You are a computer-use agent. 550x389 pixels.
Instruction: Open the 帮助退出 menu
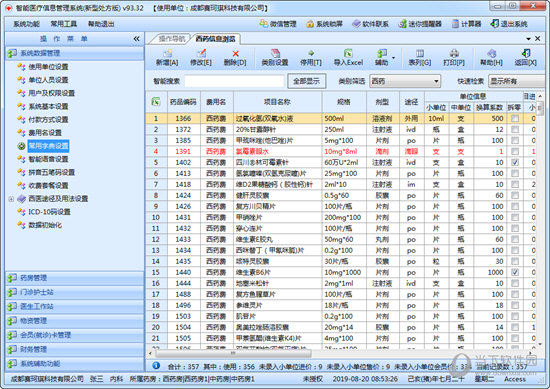[x=101, y=24]
